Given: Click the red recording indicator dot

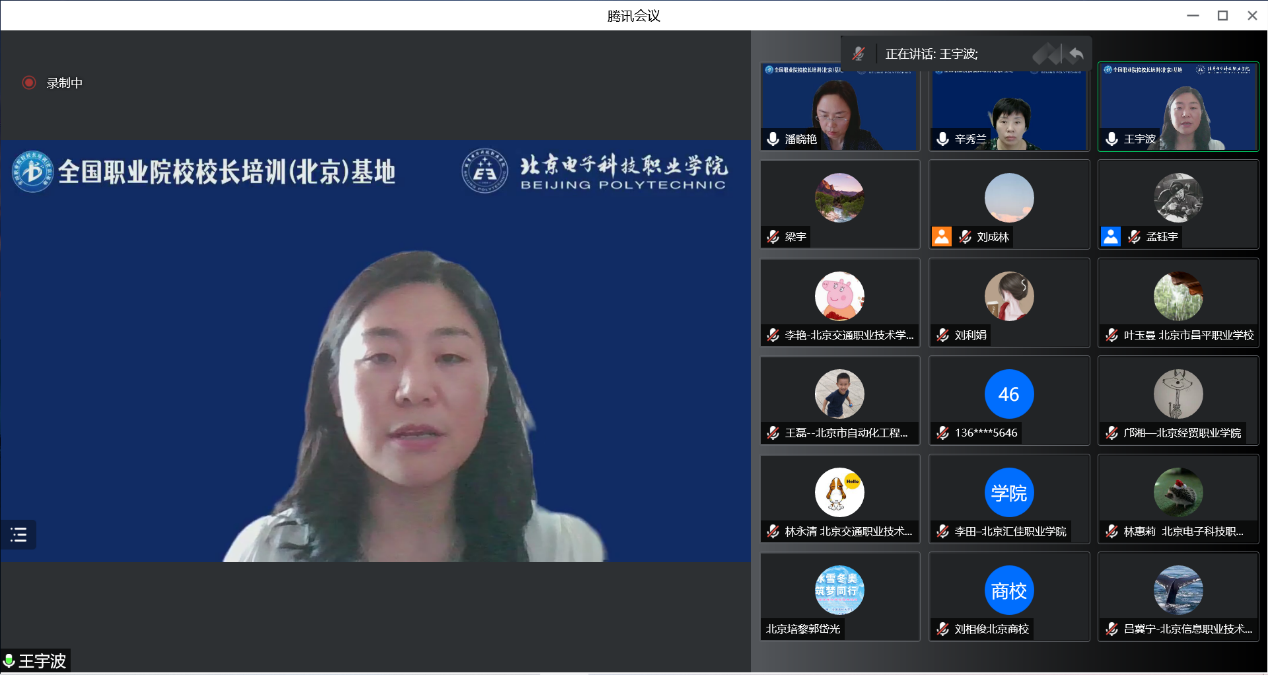Looking at the screenshot, I should [29, 83].
